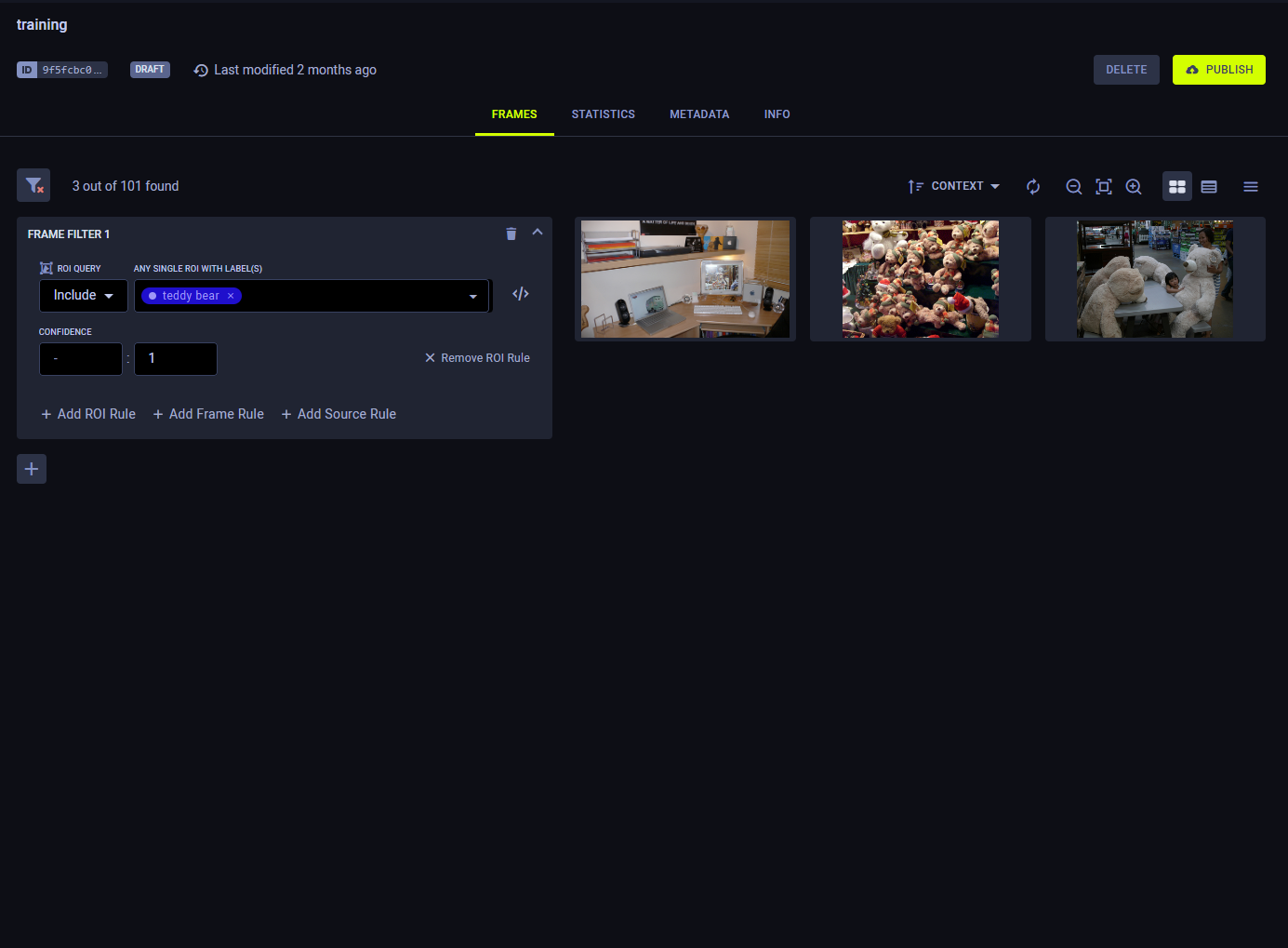
Task: Switch to grid view layout
Action: click(1177, 186)
